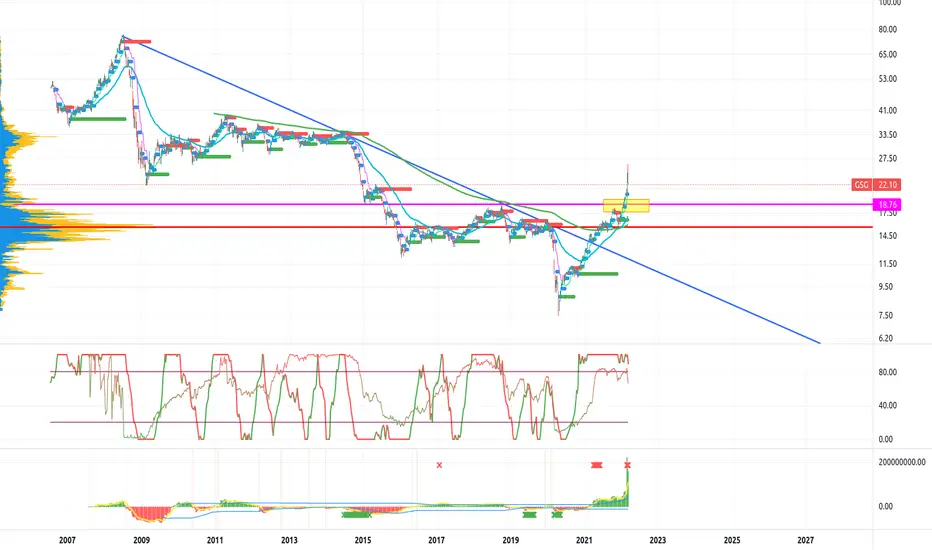Click the 33.50 price scale value

(887, 134)
